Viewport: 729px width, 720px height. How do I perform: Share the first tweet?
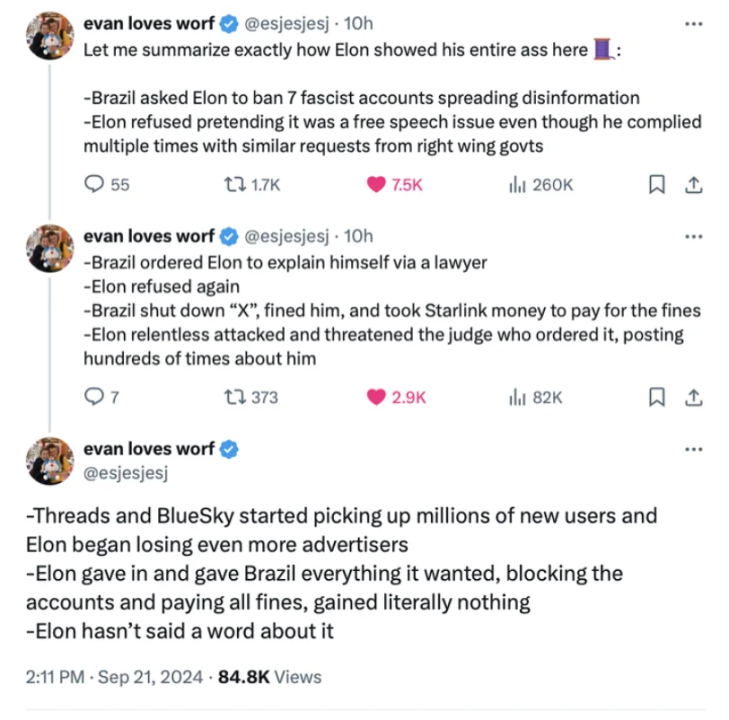point(692,184)
